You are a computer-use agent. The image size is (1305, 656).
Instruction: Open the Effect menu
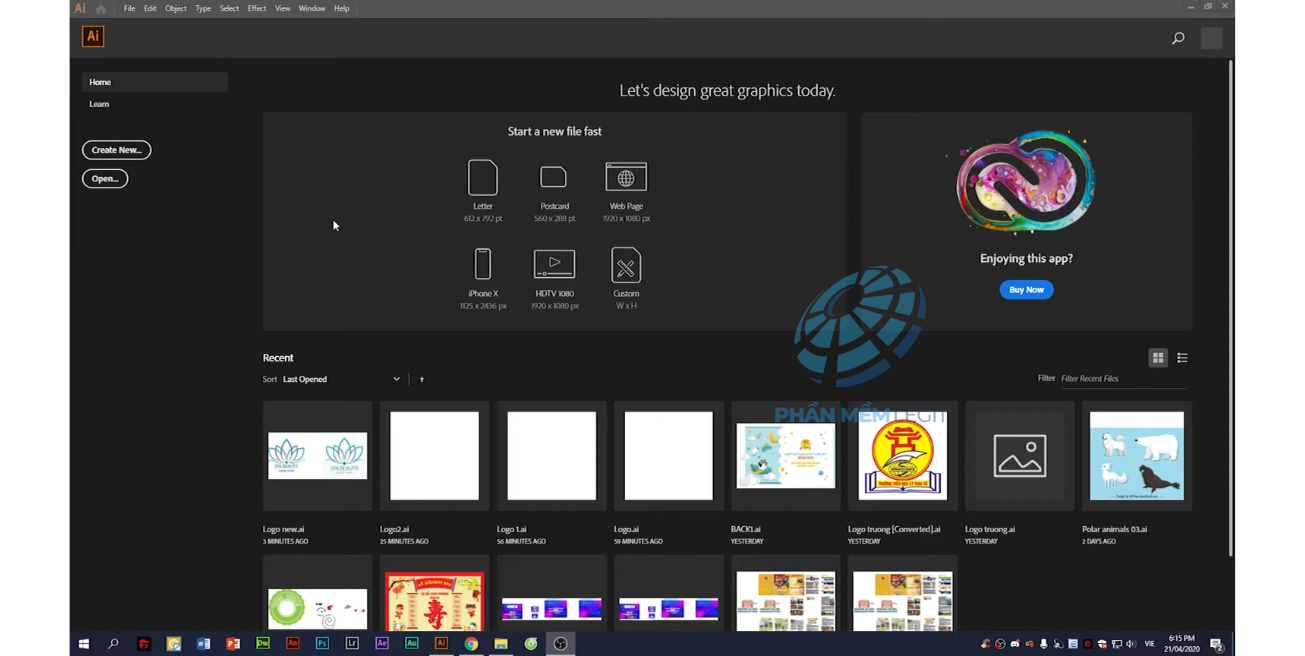pos(257,8)
